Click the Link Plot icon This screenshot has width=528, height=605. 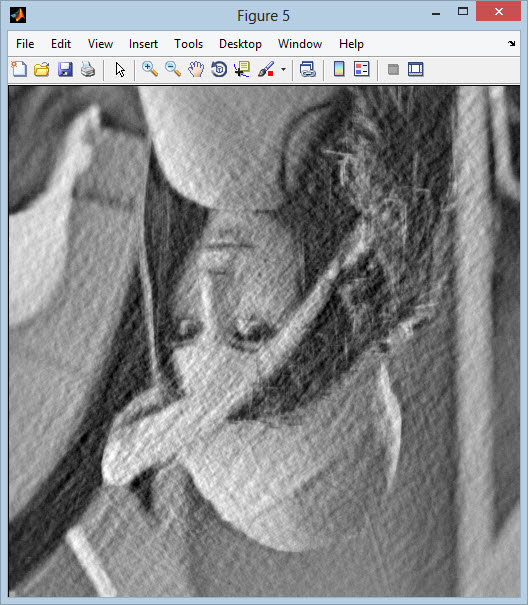(x=308, y=69)
